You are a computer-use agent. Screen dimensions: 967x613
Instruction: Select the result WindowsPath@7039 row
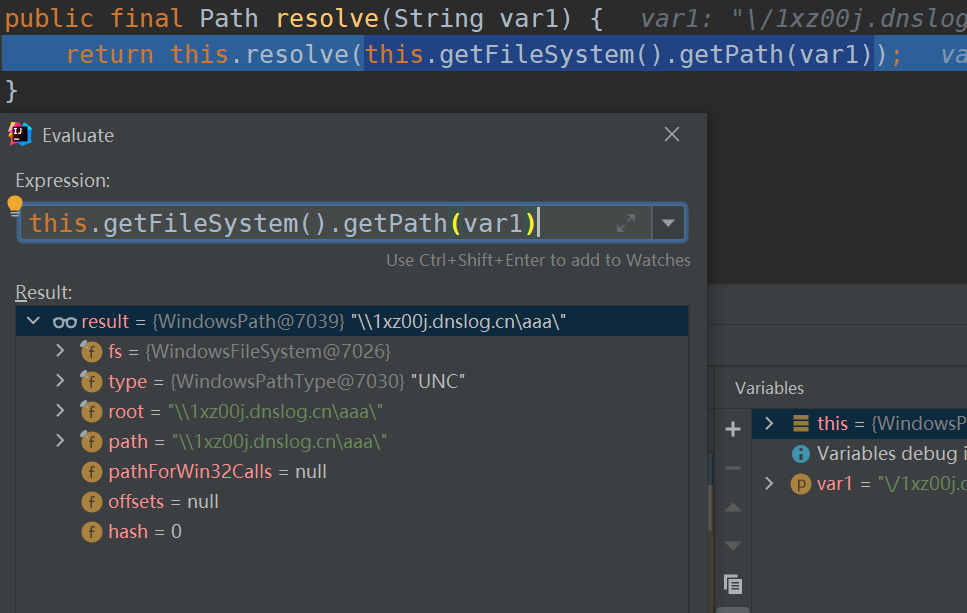(352, 321)
